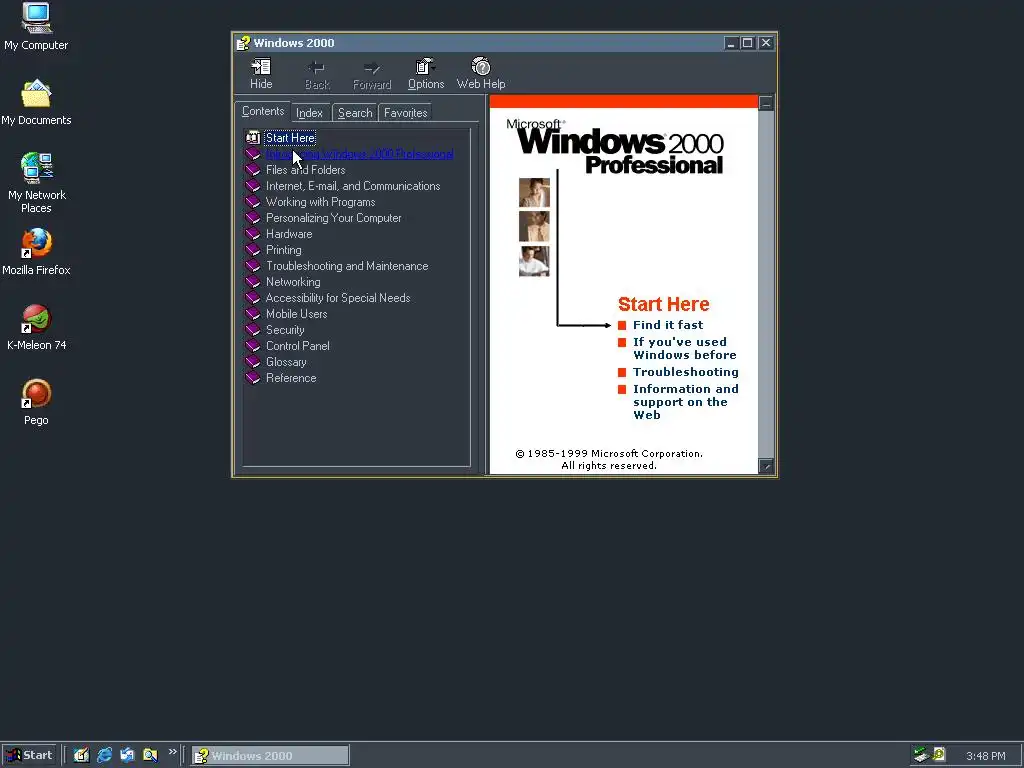Click the Hide toolbar button
The image size is (1024, 768).
261,74
